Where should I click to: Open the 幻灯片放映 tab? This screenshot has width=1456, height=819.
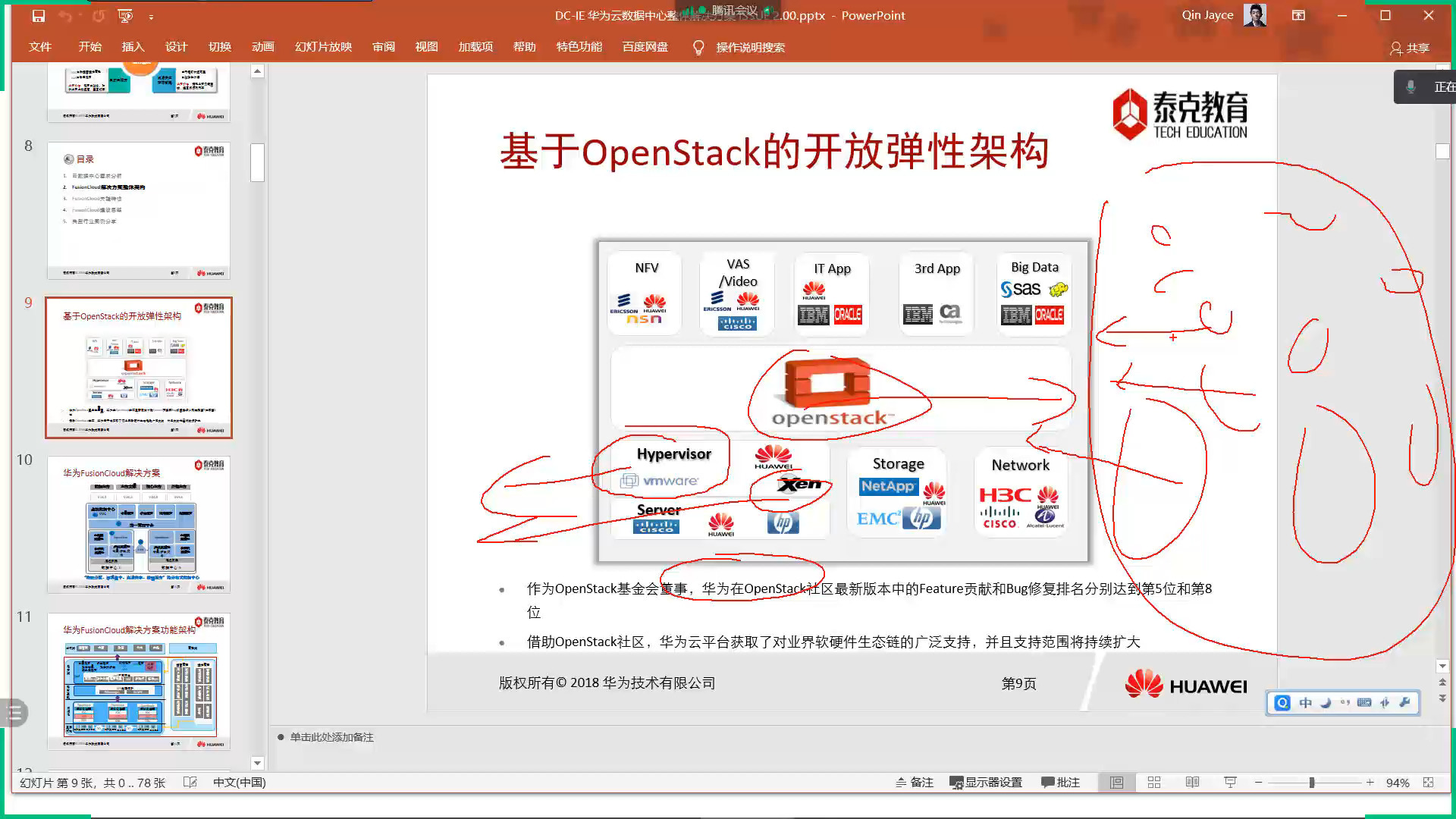click(x=323, y=47)
